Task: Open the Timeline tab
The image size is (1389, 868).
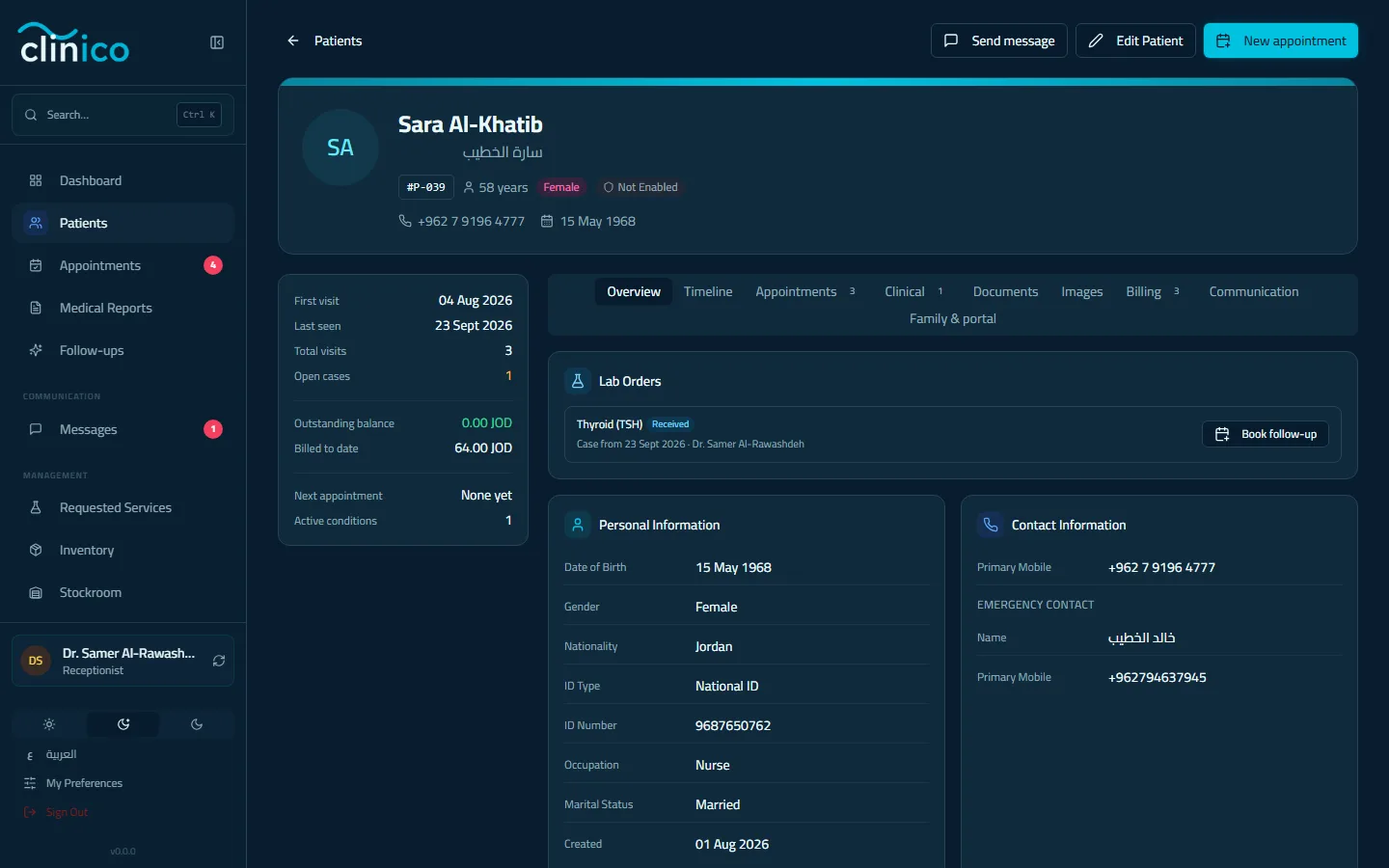Action: (708, 291)
